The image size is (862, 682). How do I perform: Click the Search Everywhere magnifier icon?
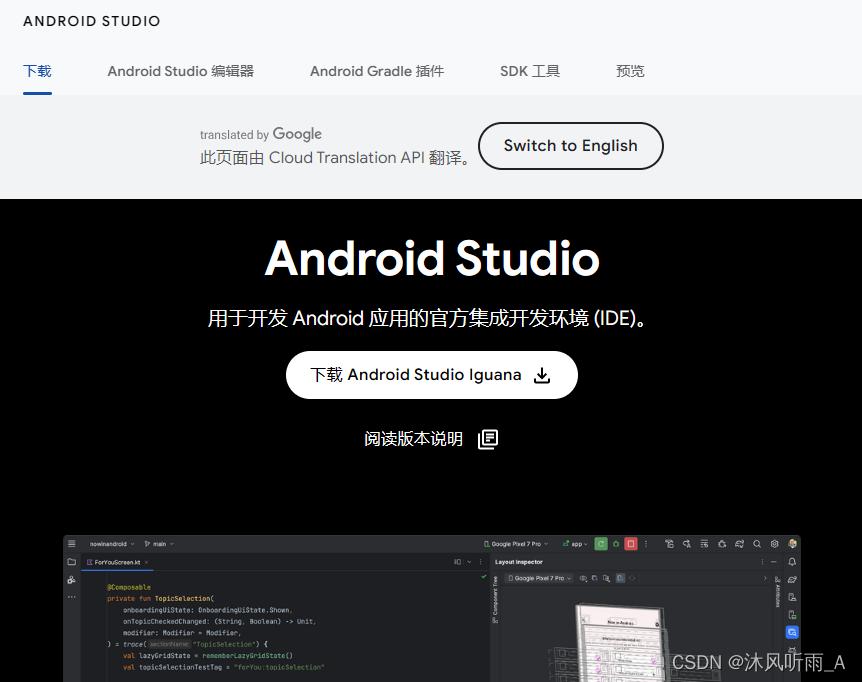[x=757, y=544]
